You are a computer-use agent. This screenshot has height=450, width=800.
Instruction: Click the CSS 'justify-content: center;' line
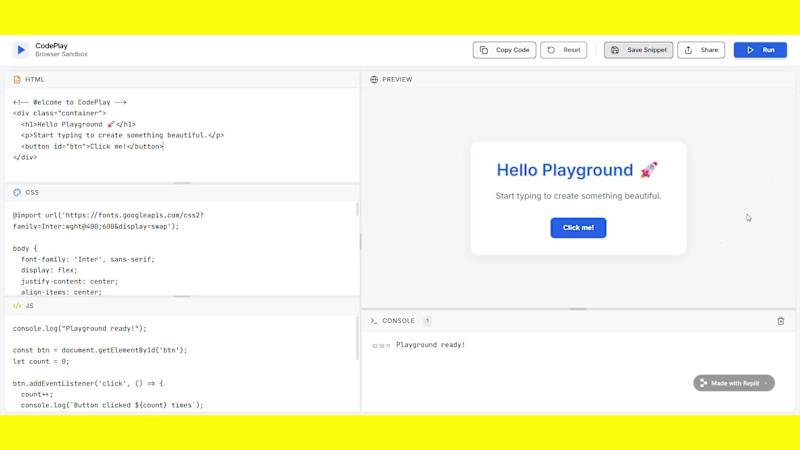point(69,282)
